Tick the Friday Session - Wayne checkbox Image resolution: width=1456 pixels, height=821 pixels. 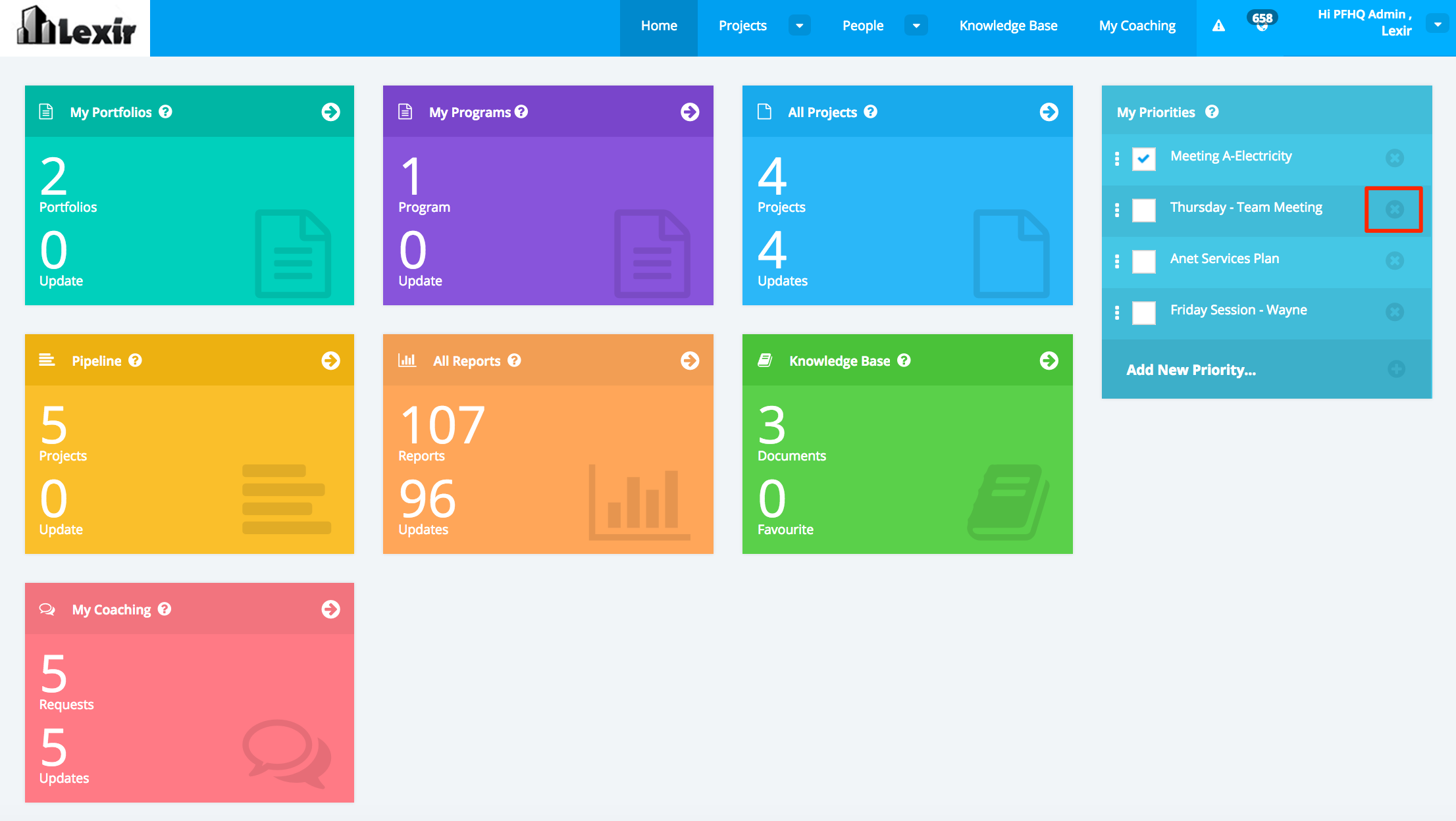[x=1143, y=312]
